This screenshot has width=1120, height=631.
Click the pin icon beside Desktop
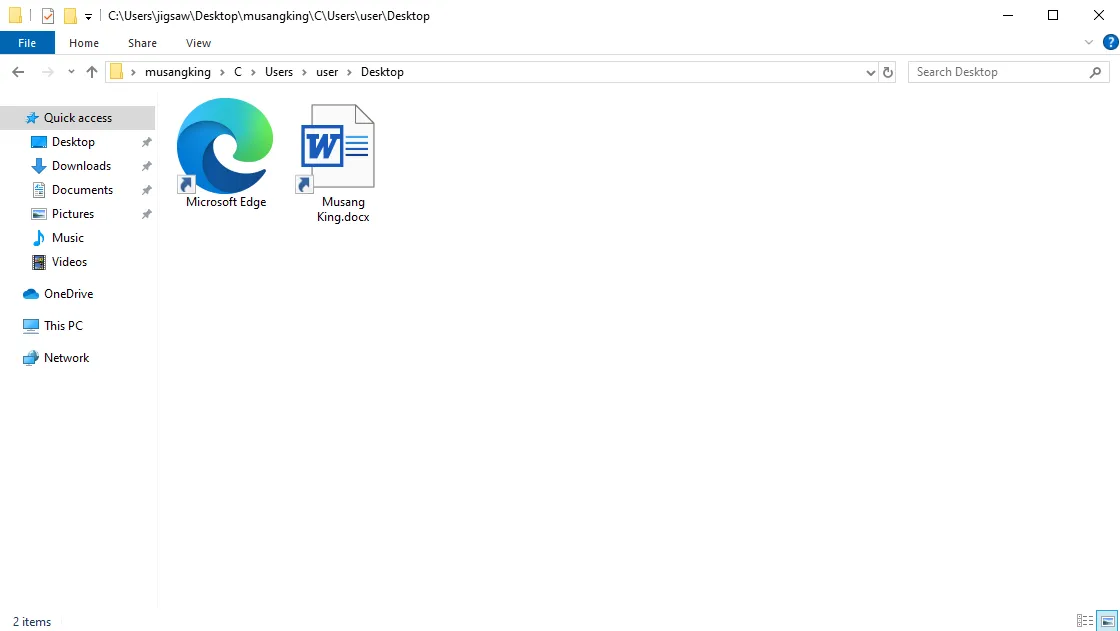pyautogui.click(x=146, y=142)
